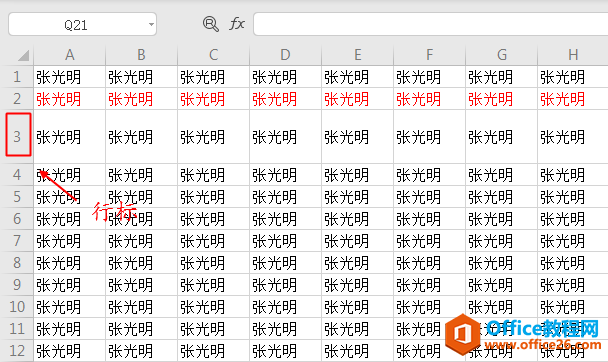
Task: Select row 6 header
Action: point(17,219)
